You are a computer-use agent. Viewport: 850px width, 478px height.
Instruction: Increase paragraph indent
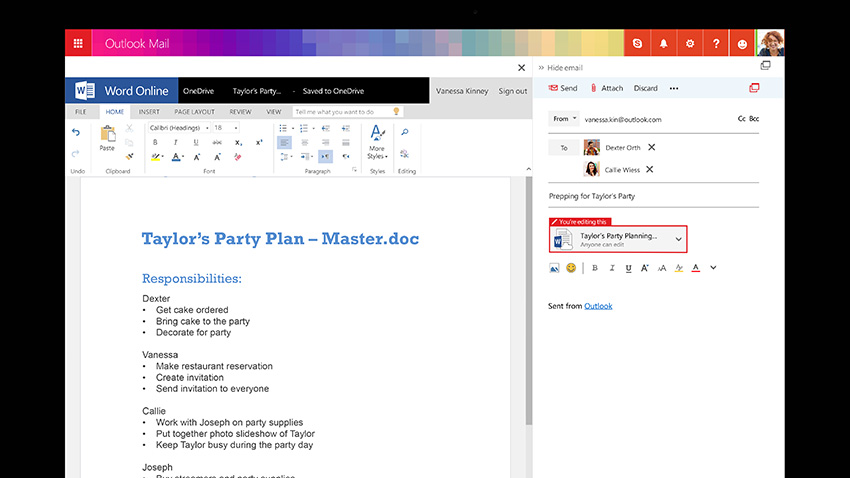coord(346,128)
